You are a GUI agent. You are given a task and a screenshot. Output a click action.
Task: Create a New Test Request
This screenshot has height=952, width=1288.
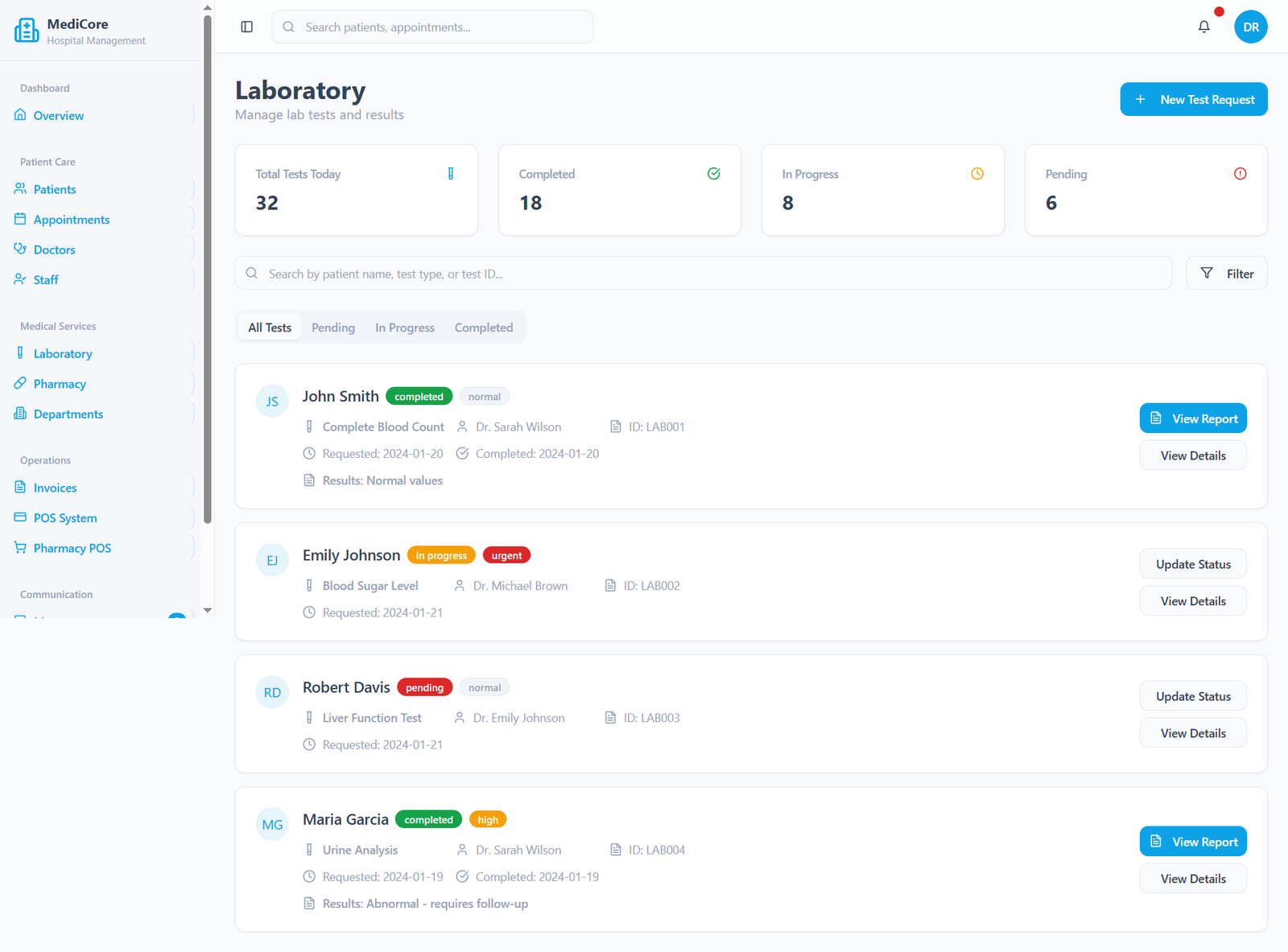click(x=1193, y=99)
